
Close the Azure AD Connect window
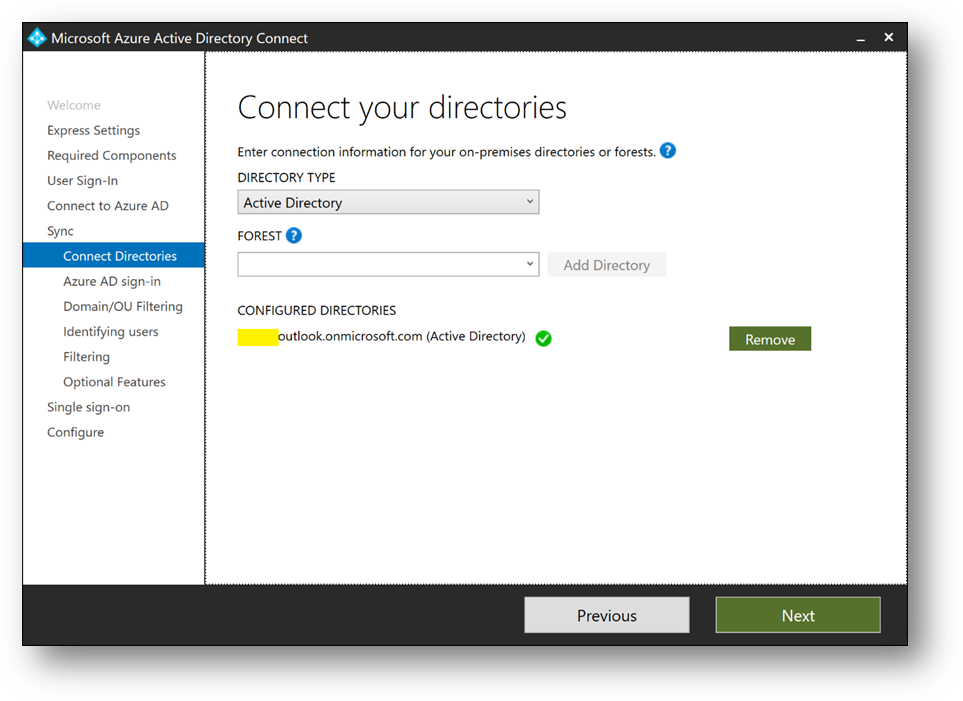pyautogui.click(x=889, y=37)
